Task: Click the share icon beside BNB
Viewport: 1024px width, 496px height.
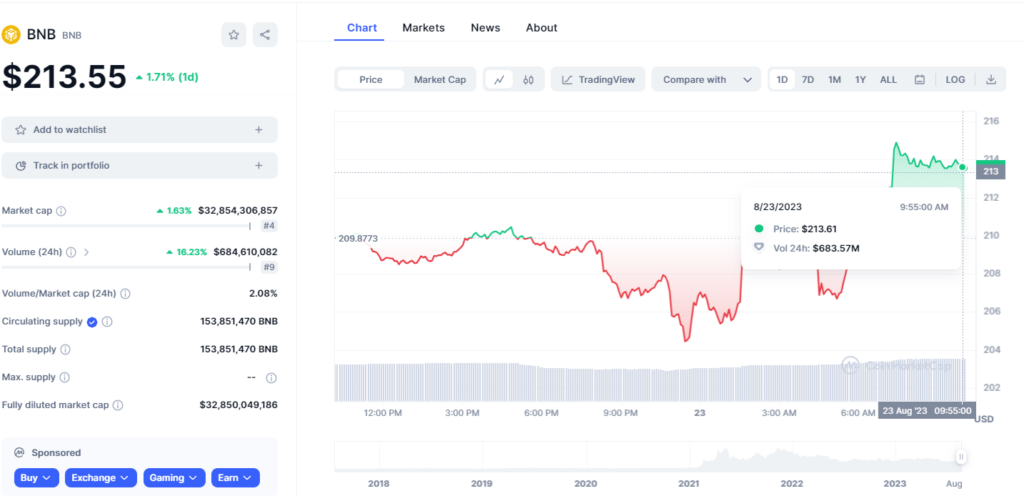Action: [x=265, y=35]
